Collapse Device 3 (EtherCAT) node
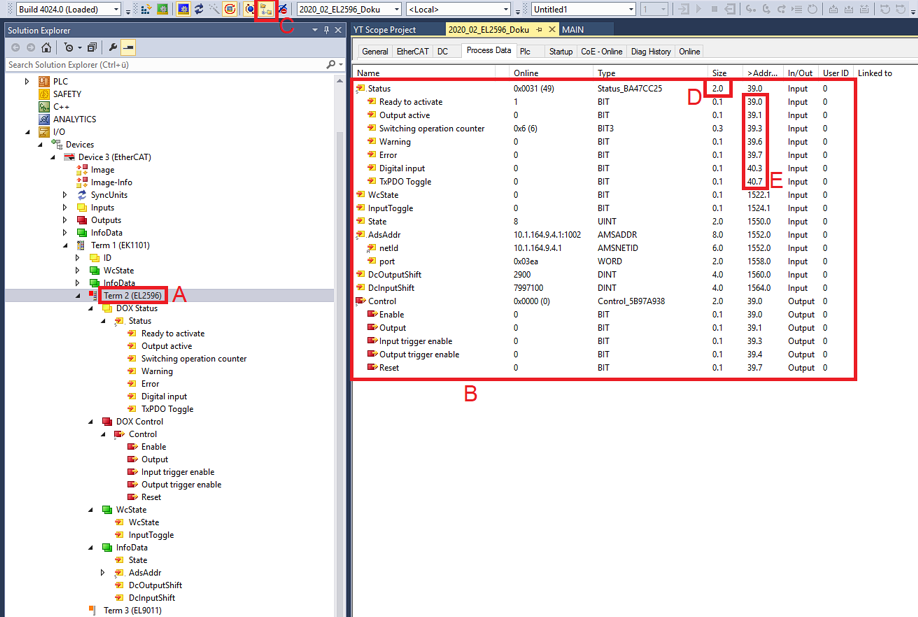Screen dimensions: 918x617 click(53, 157)
